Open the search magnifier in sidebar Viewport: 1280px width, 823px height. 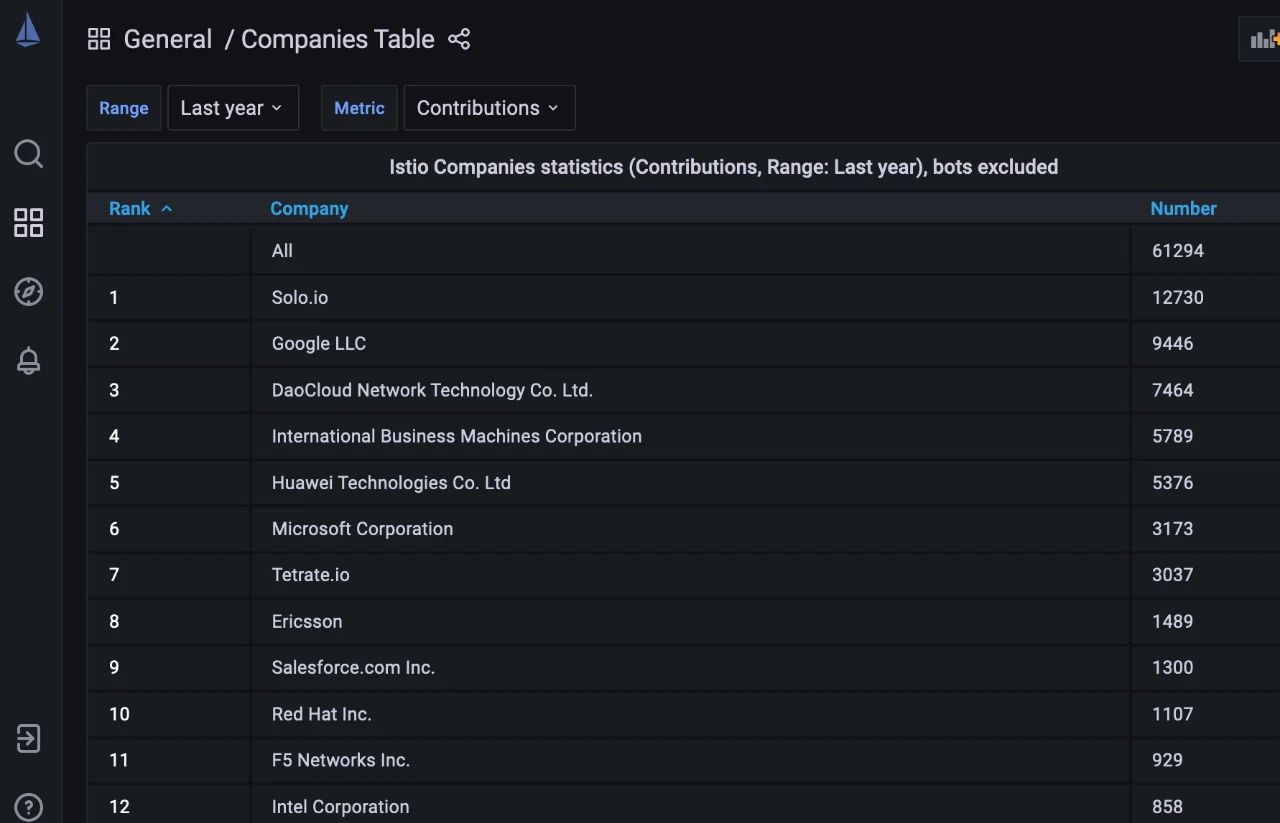28,154
